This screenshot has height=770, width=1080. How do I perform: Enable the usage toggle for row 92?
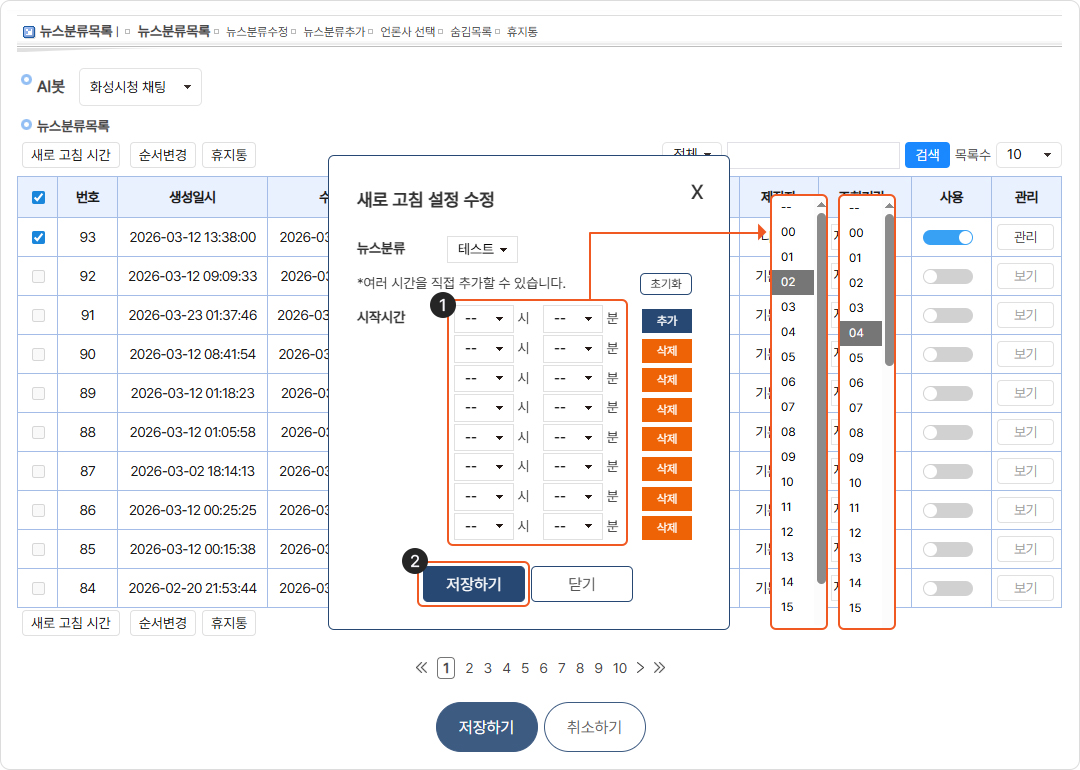coord(948,277)
